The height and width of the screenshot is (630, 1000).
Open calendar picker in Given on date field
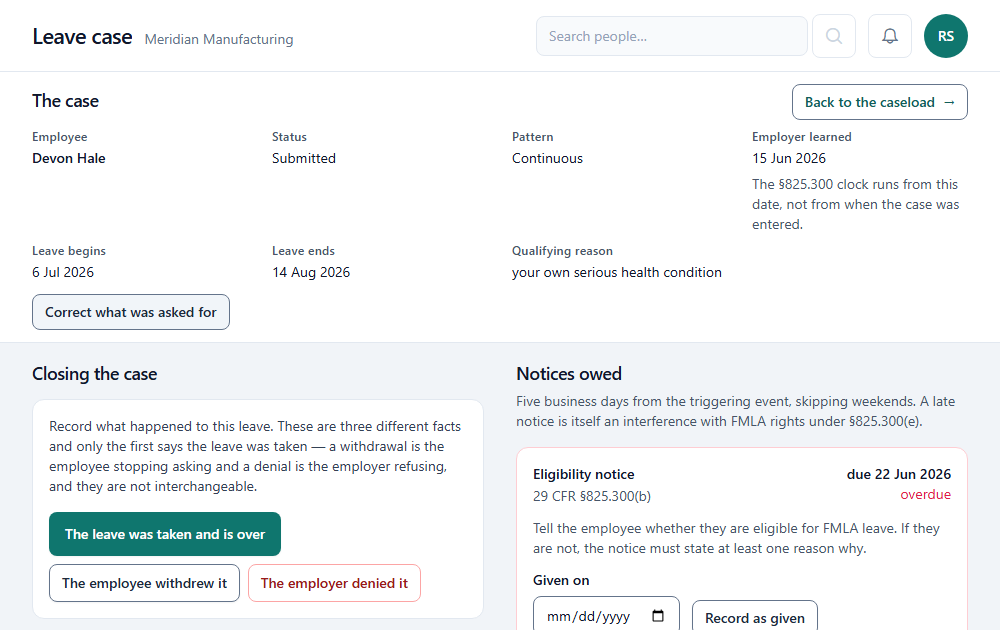coord(658,616)
